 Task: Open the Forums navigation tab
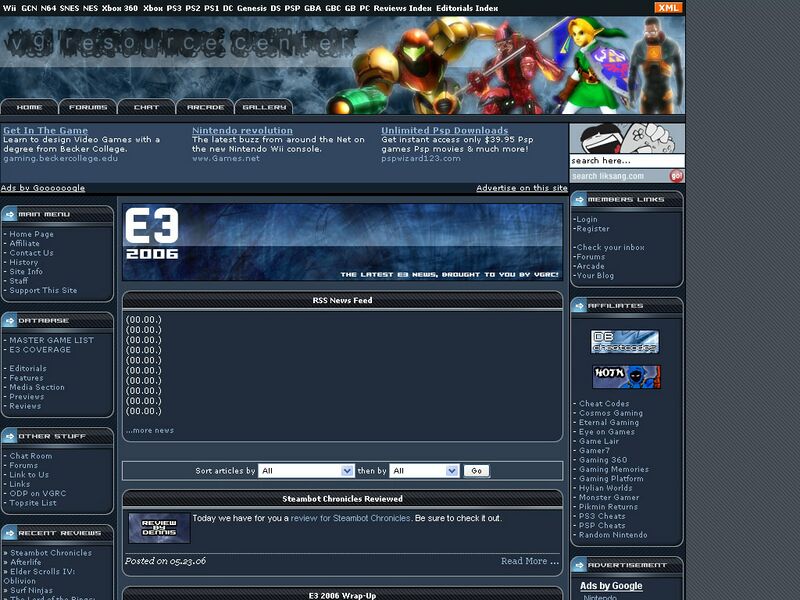[x=88, y=107]
